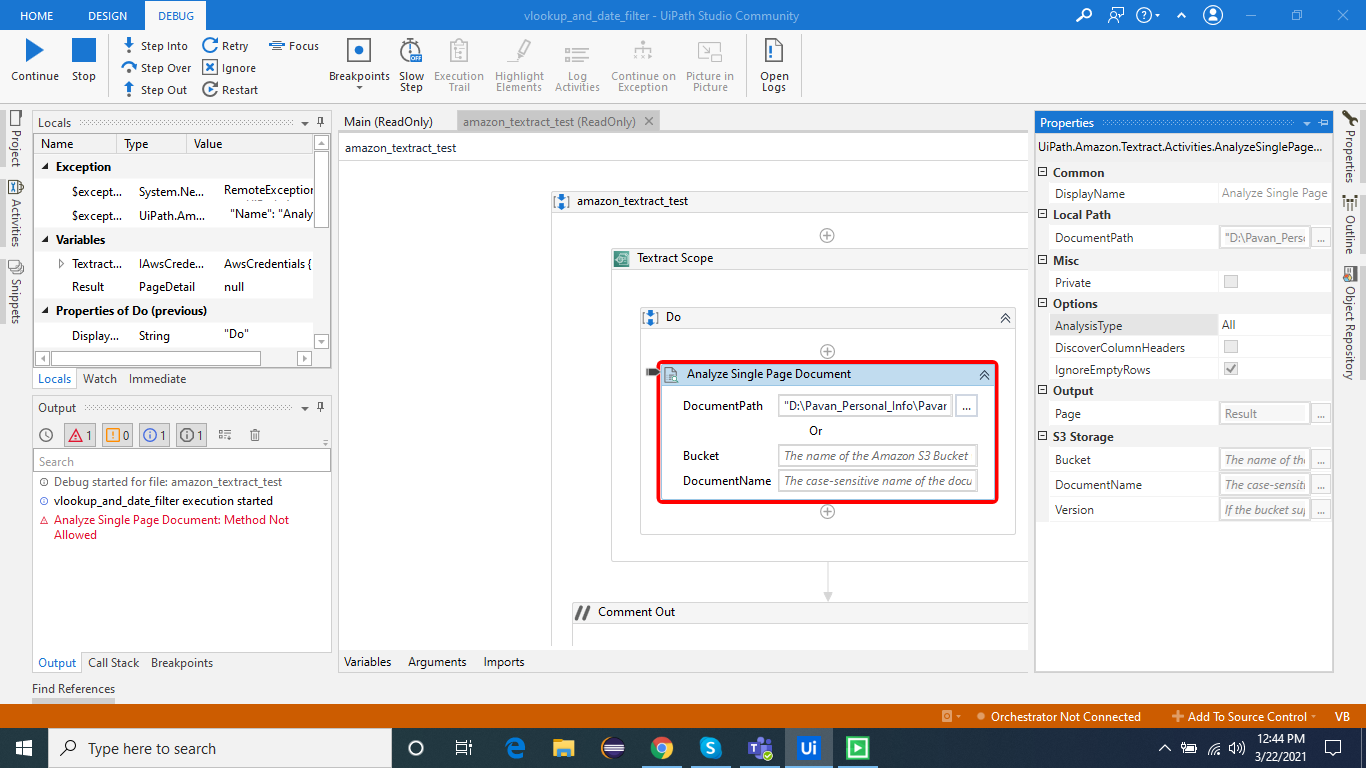Click Step Over in the Debug ribbon

pos(156,68)
